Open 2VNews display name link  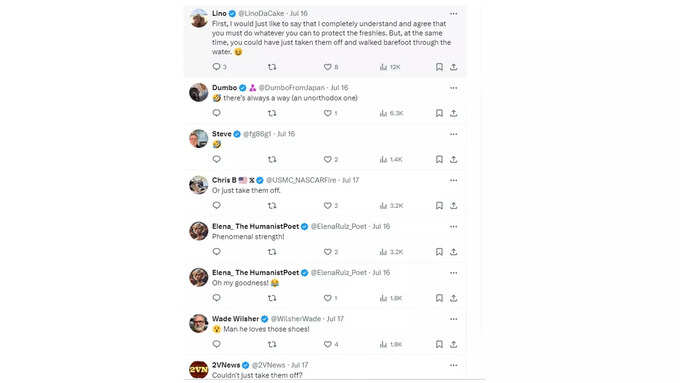[x=226, y=365]
